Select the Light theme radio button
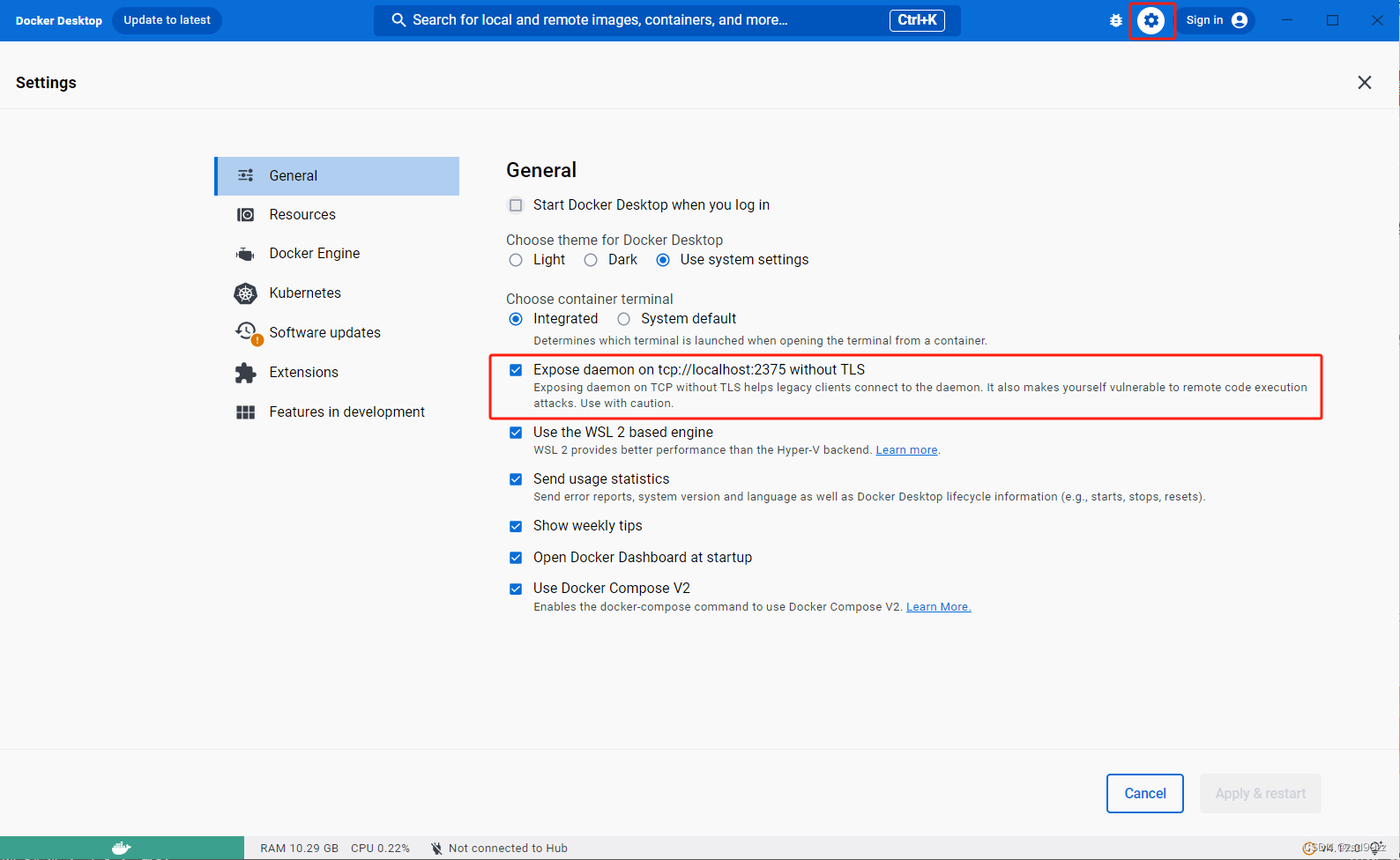Screen dimensions: 1400x860 [516, 260]
